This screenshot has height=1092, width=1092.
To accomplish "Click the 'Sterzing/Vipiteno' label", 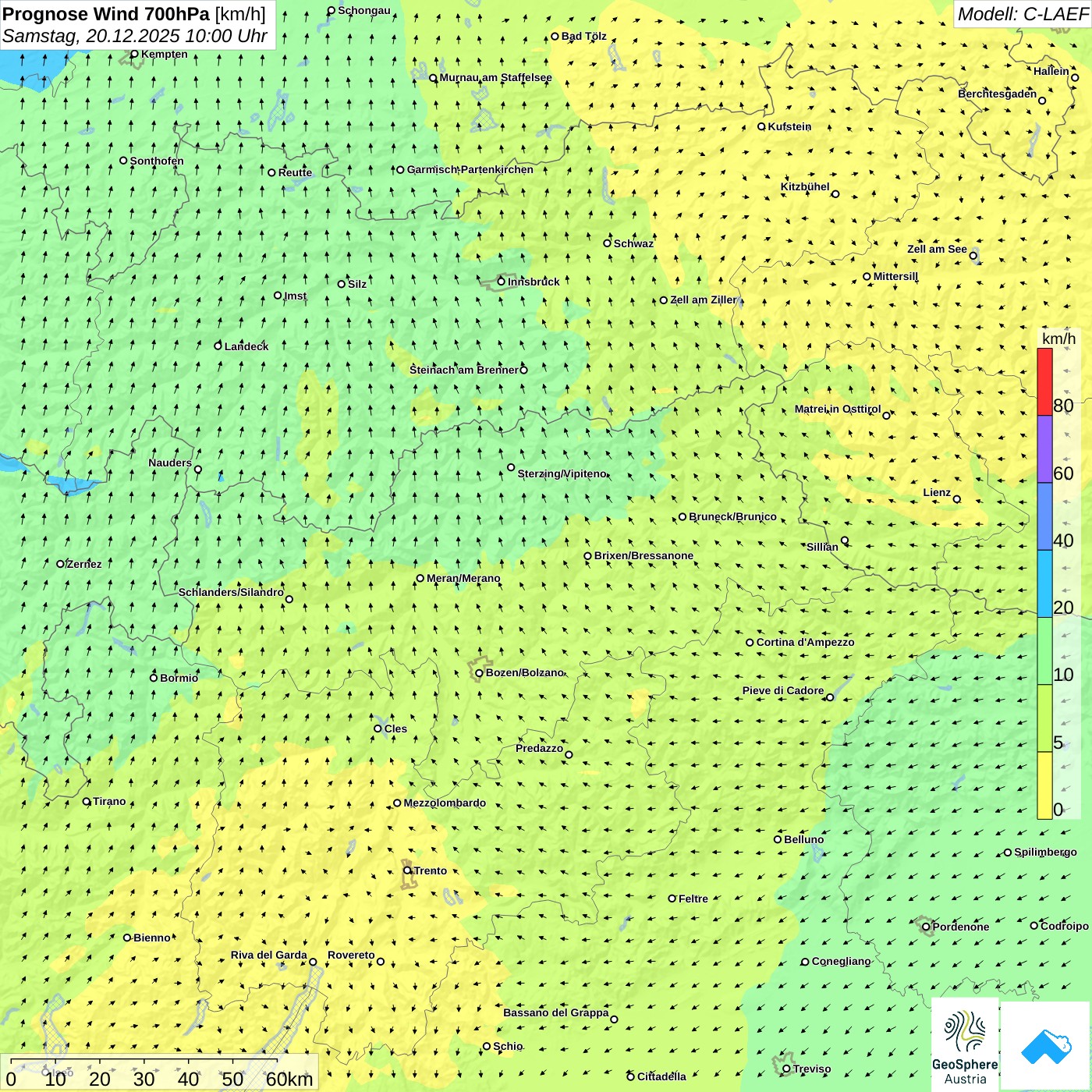I will click(562, 473).
